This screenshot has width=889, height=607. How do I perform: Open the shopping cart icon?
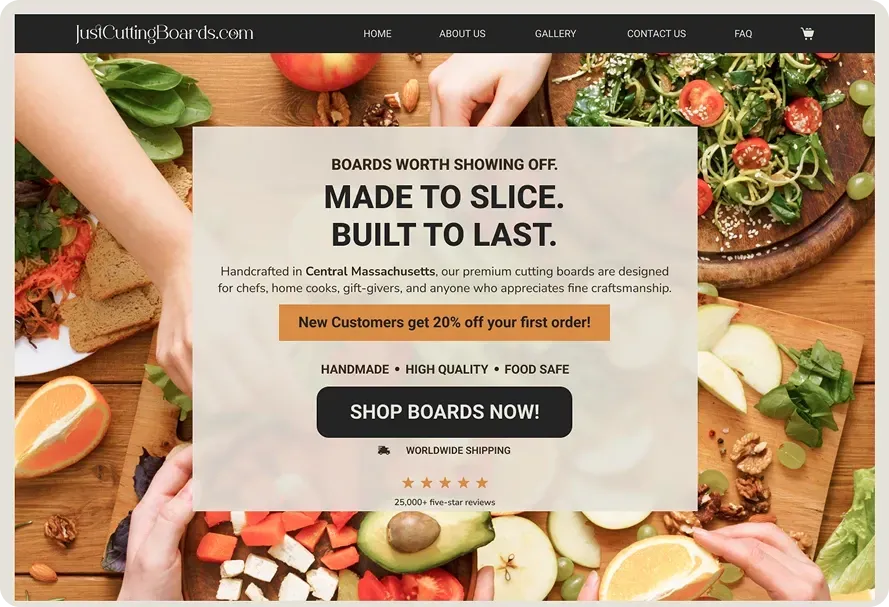[x=807, y=33]
